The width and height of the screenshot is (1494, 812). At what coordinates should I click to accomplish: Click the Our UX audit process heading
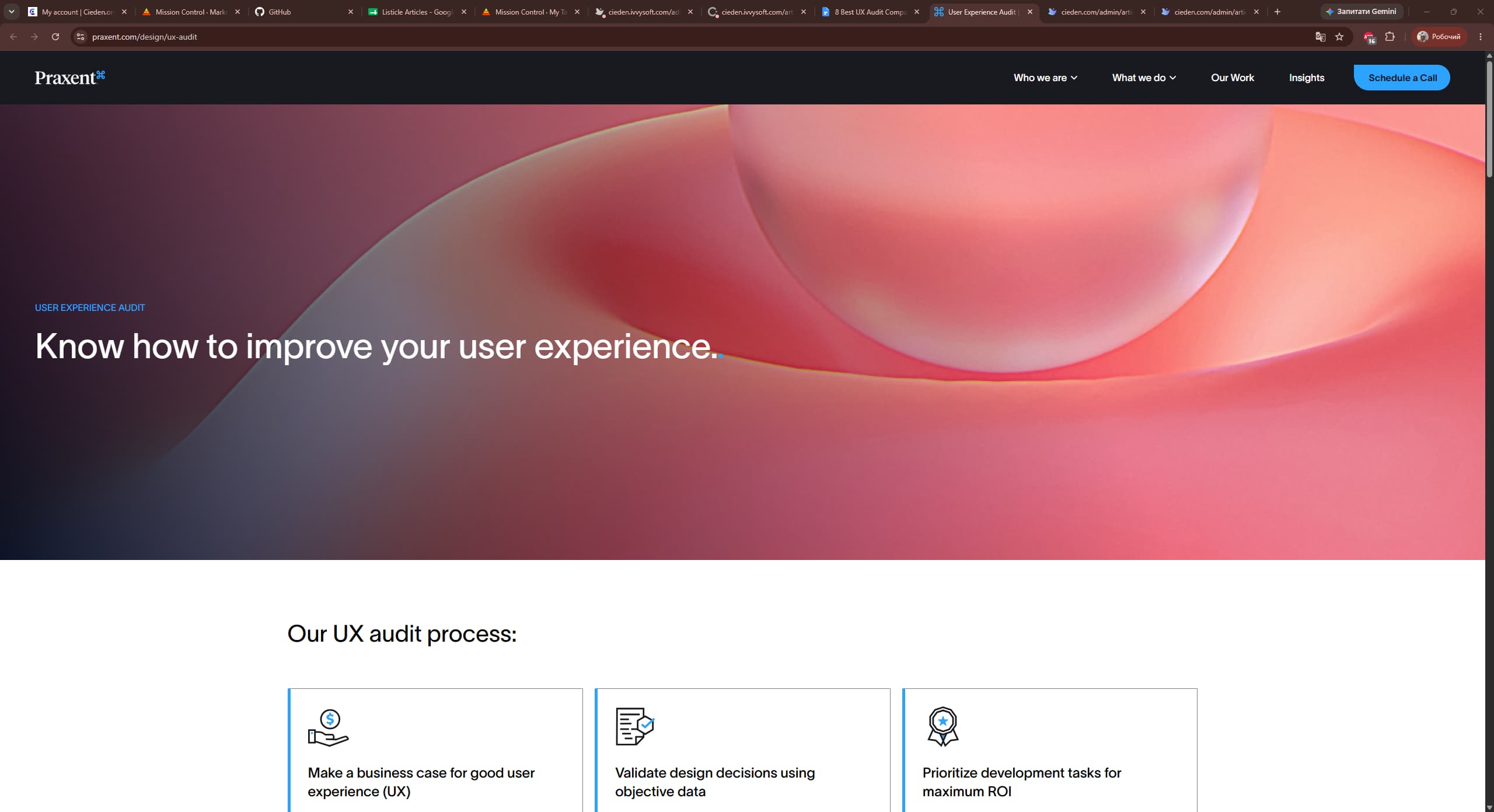click(x=402, y=634)
